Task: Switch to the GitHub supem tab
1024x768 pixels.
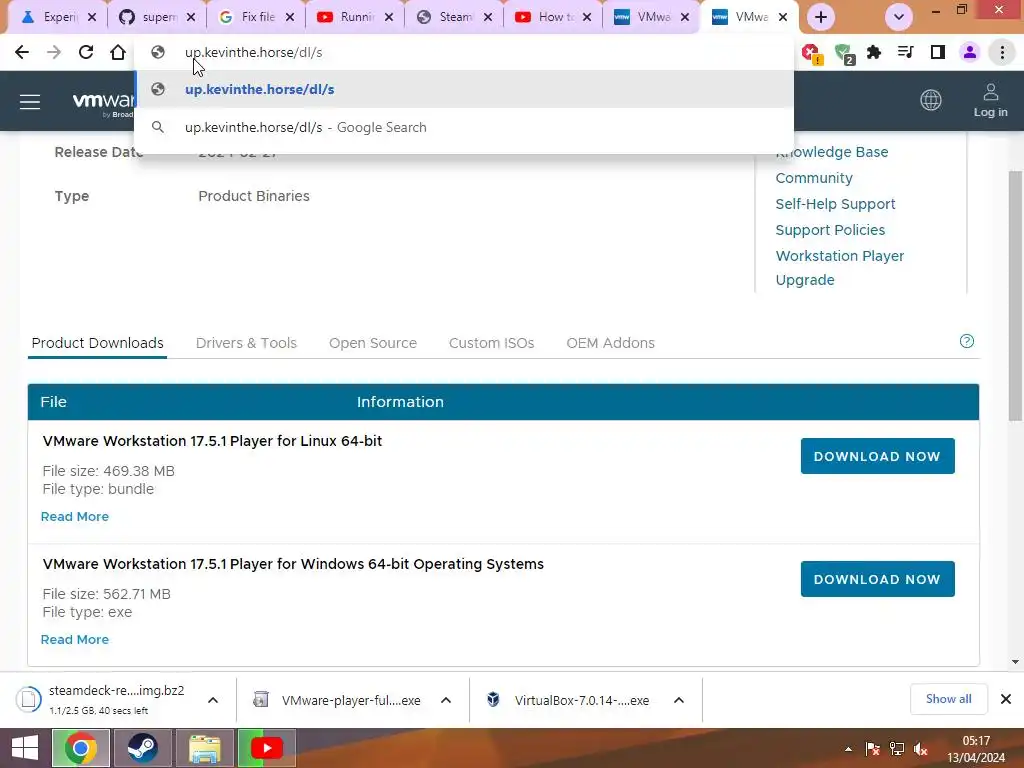Action: (157, 17)
